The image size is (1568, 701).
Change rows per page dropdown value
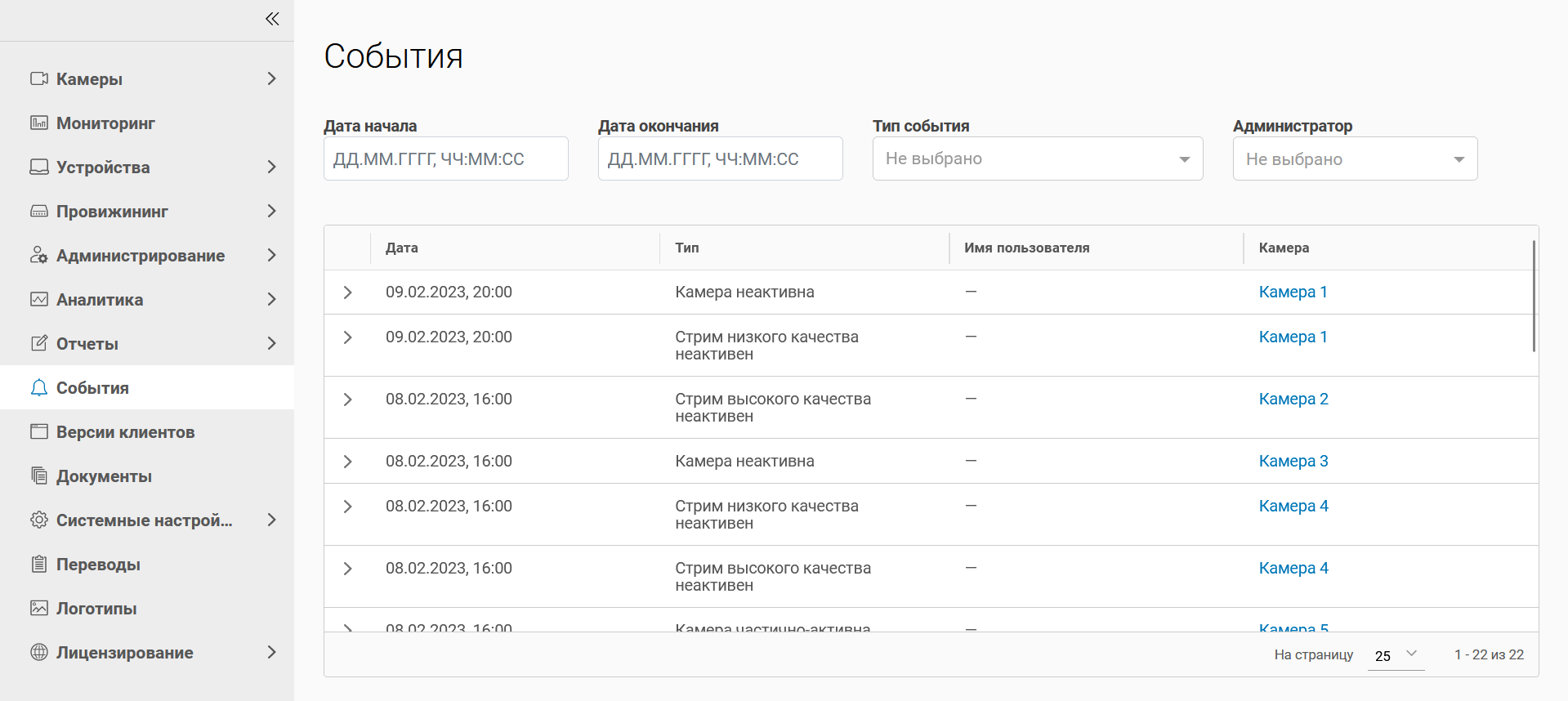[x=1396, y=655]
